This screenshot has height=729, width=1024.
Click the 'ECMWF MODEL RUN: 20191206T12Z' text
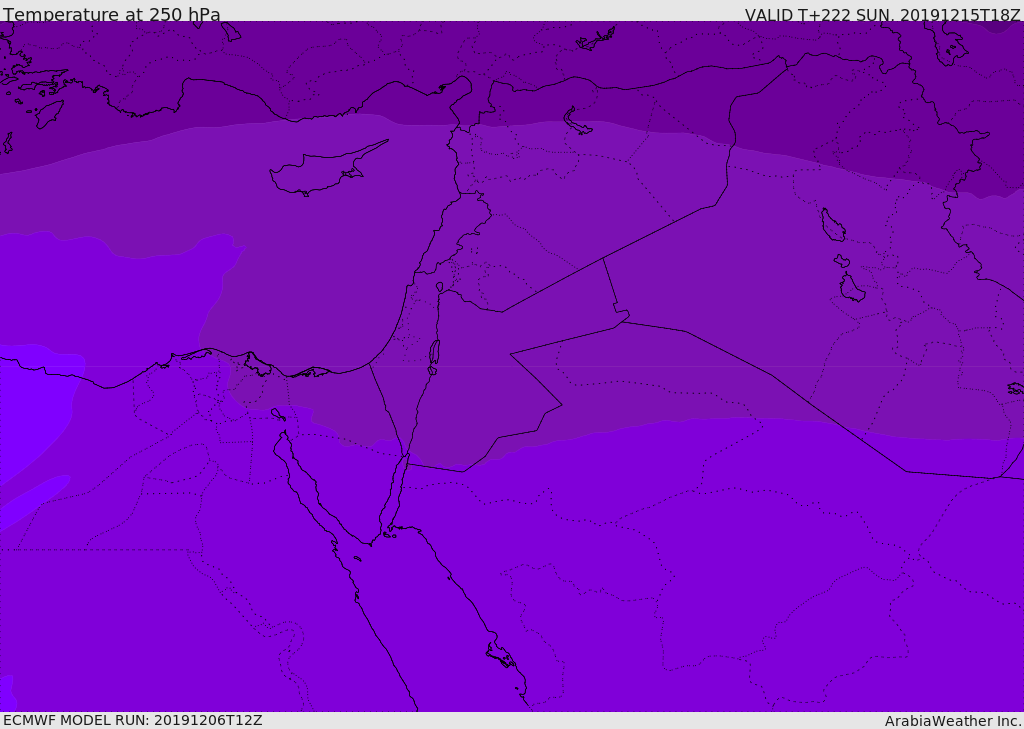click(x=133, y=721)
